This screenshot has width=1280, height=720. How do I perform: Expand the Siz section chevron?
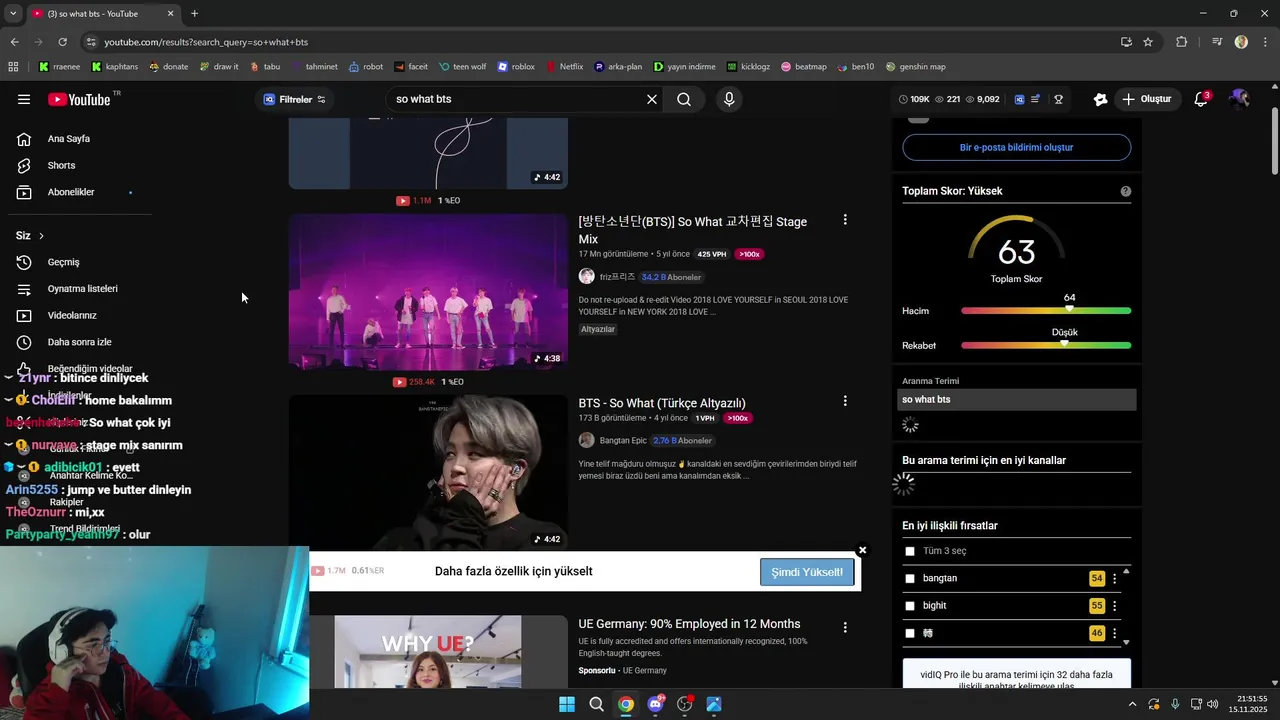click(x=41, y=236)
